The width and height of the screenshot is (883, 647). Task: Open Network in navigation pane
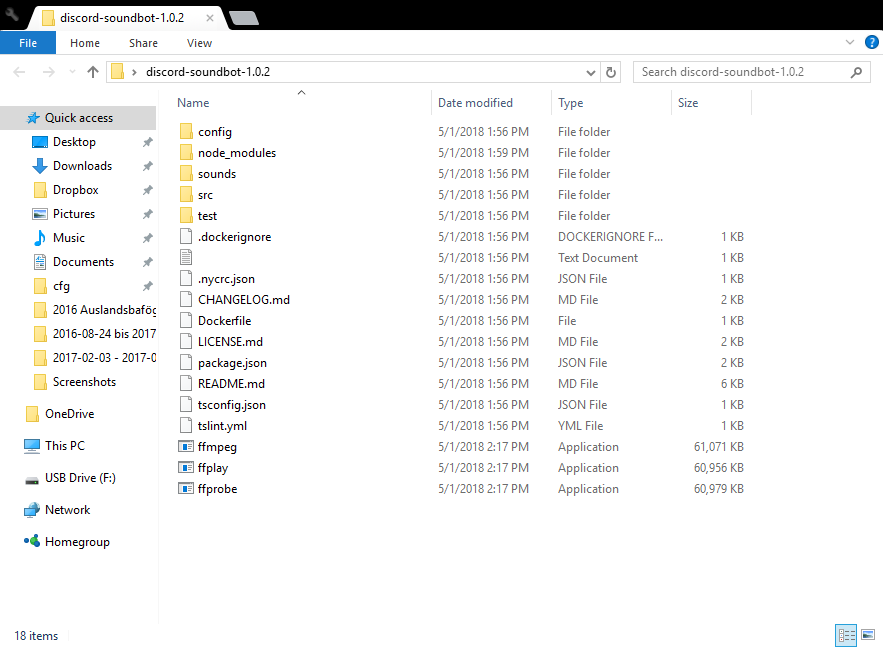[67, 510]
